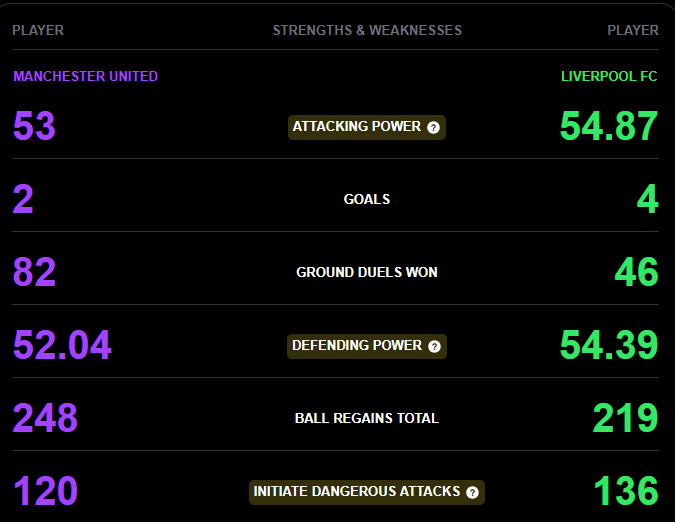The width and height of the screenshot is (675, 522).
Task: Click Manchester United's 82 ground duels value
Action: click(x=34, y=272)
